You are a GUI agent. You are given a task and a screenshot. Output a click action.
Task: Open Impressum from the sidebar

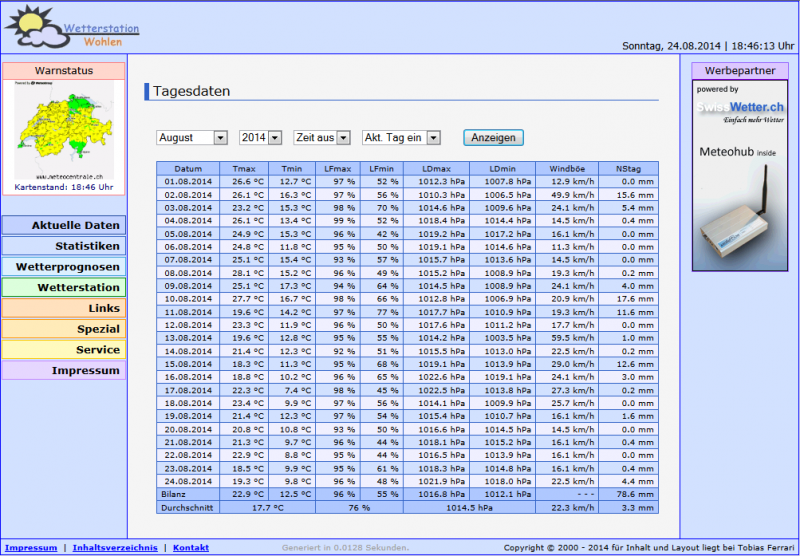tap(64, 371)
